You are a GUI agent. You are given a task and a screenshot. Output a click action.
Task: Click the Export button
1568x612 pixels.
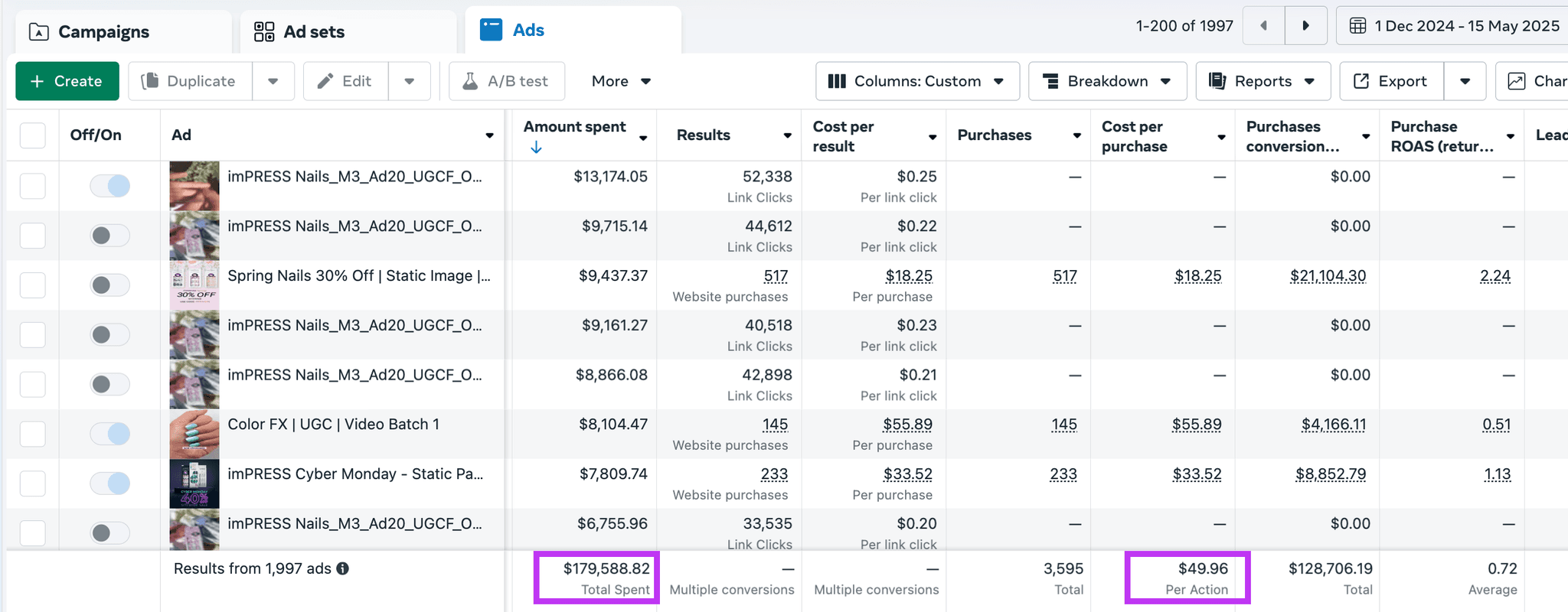(x=1392, y=81)
